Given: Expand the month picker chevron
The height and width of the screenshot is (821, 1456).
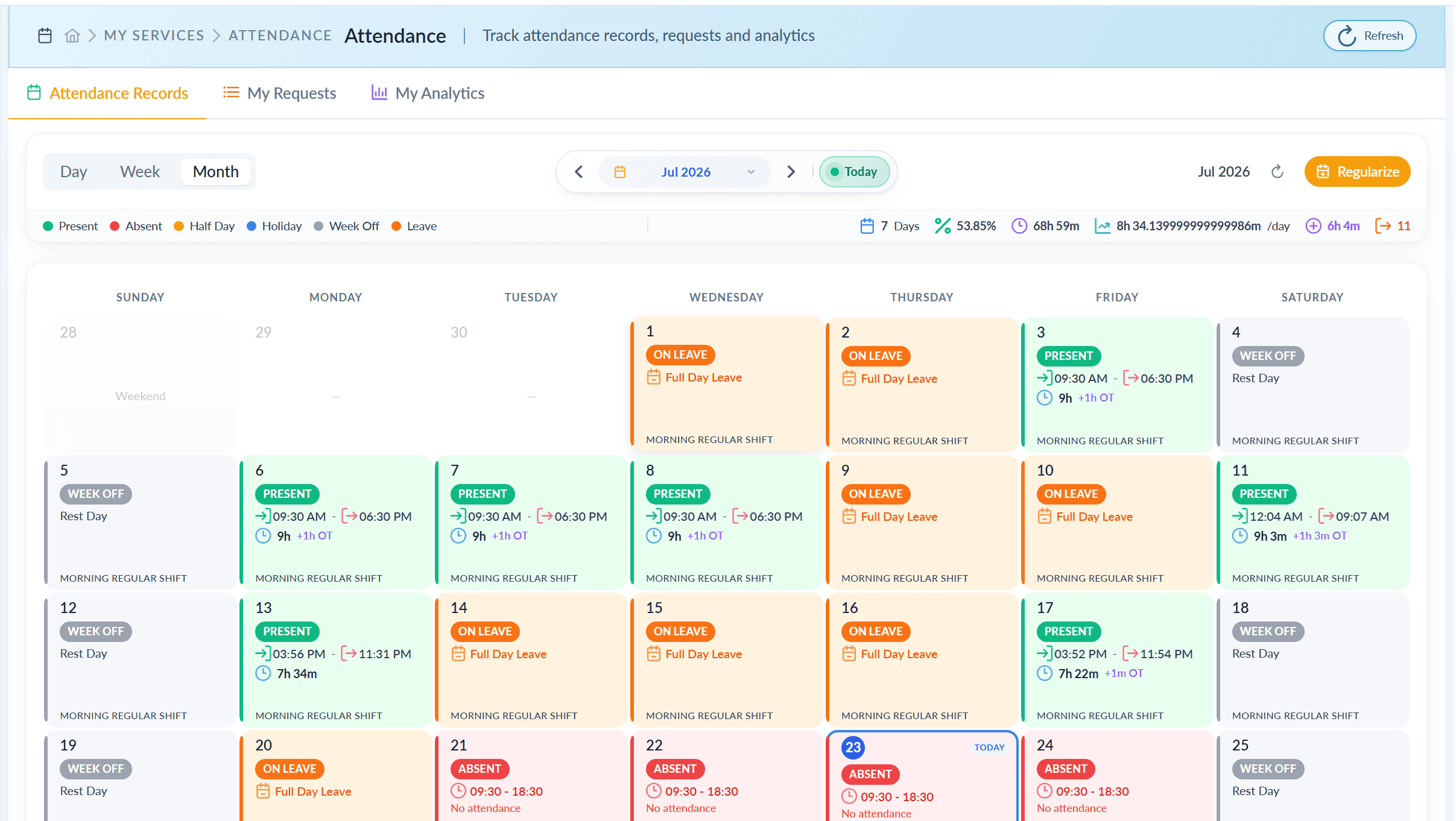Looking at the screenshot, I should tap(751, 172).
